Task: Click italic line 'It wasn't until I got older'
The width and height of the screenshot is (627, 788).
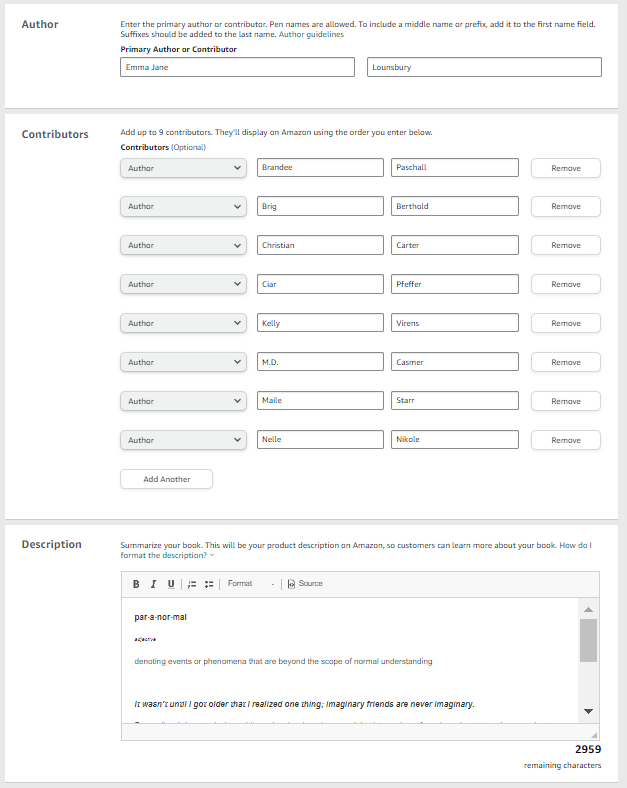Action: pyautogui.click(x=304, y=704)
